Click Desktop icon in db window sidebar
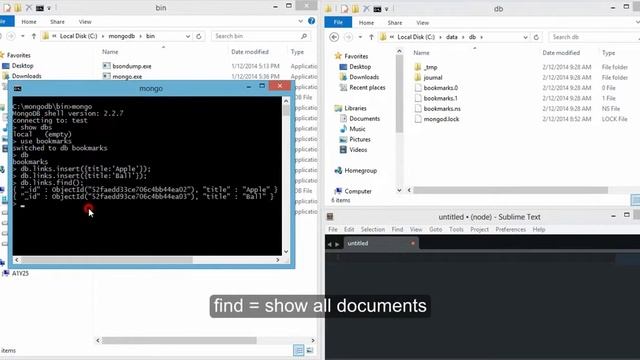This screenshot has width=640, height=360. point(343,67)
